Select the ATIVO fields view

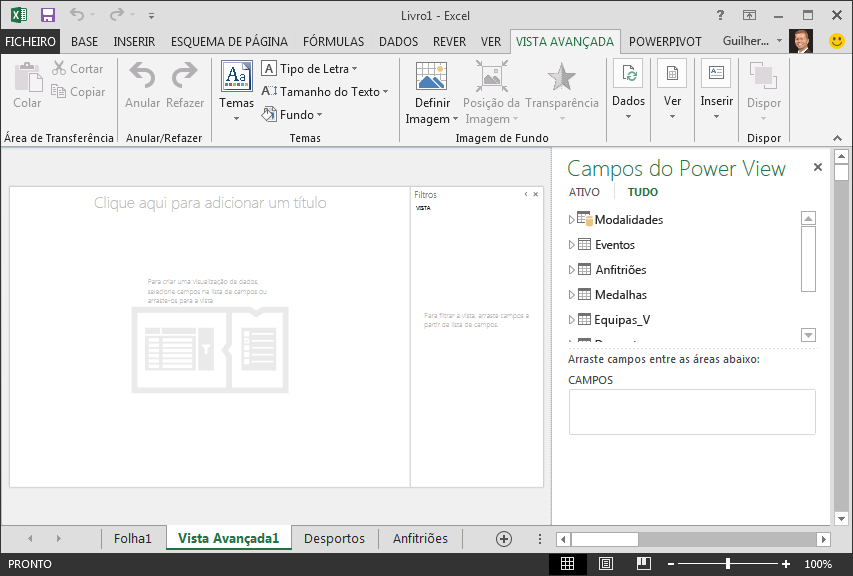tap(584, 192)
